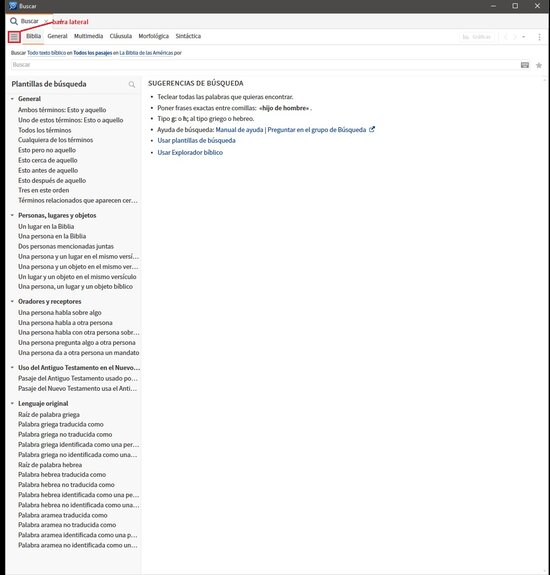550x575 pixels.
Task: Close the Buscar tab with its X
Action: click(46, 21)
